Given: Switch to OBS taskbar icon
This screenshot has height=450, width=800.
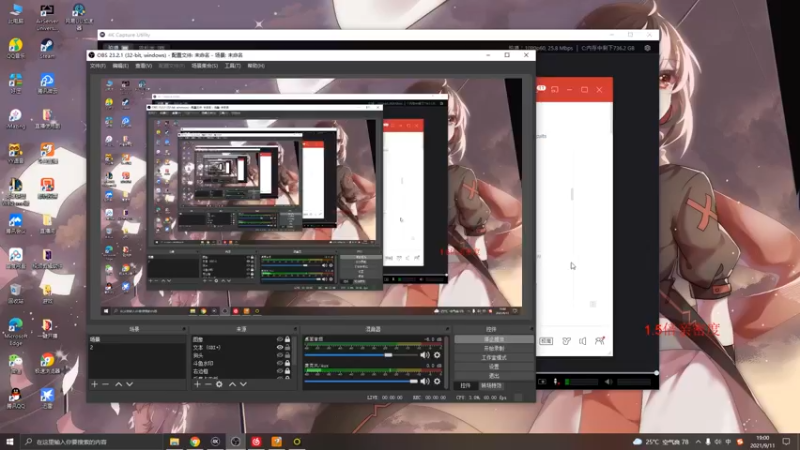Looking at the screenshot, I should pos(236,442).
